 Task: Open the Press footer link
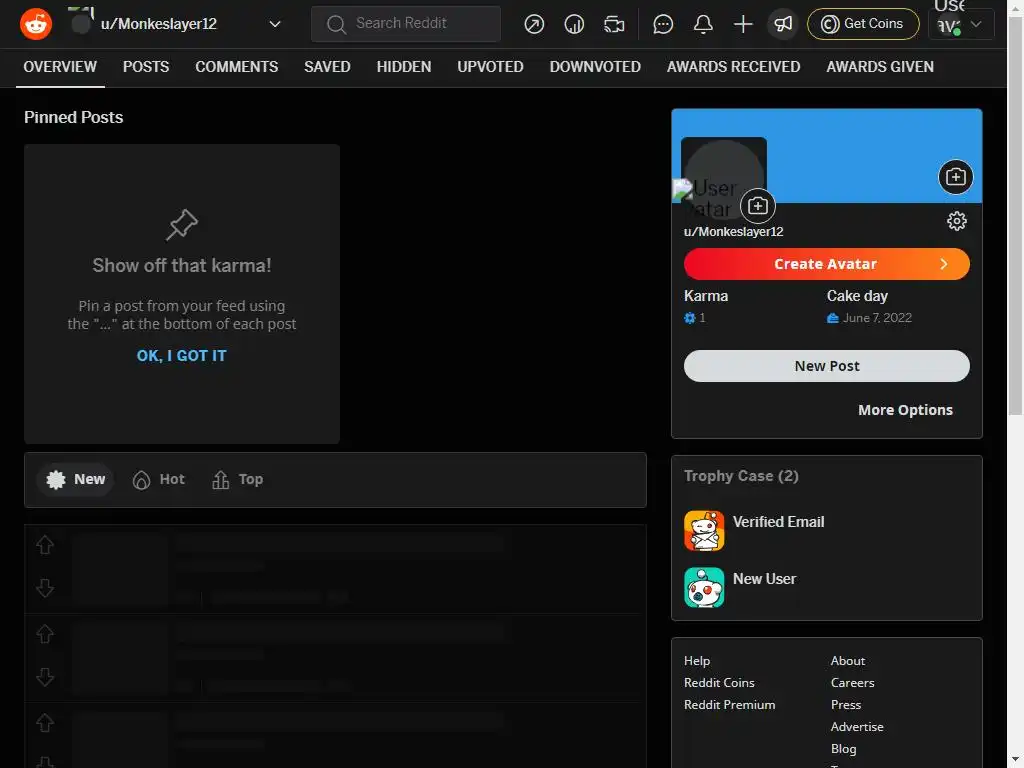coord(846,705)
